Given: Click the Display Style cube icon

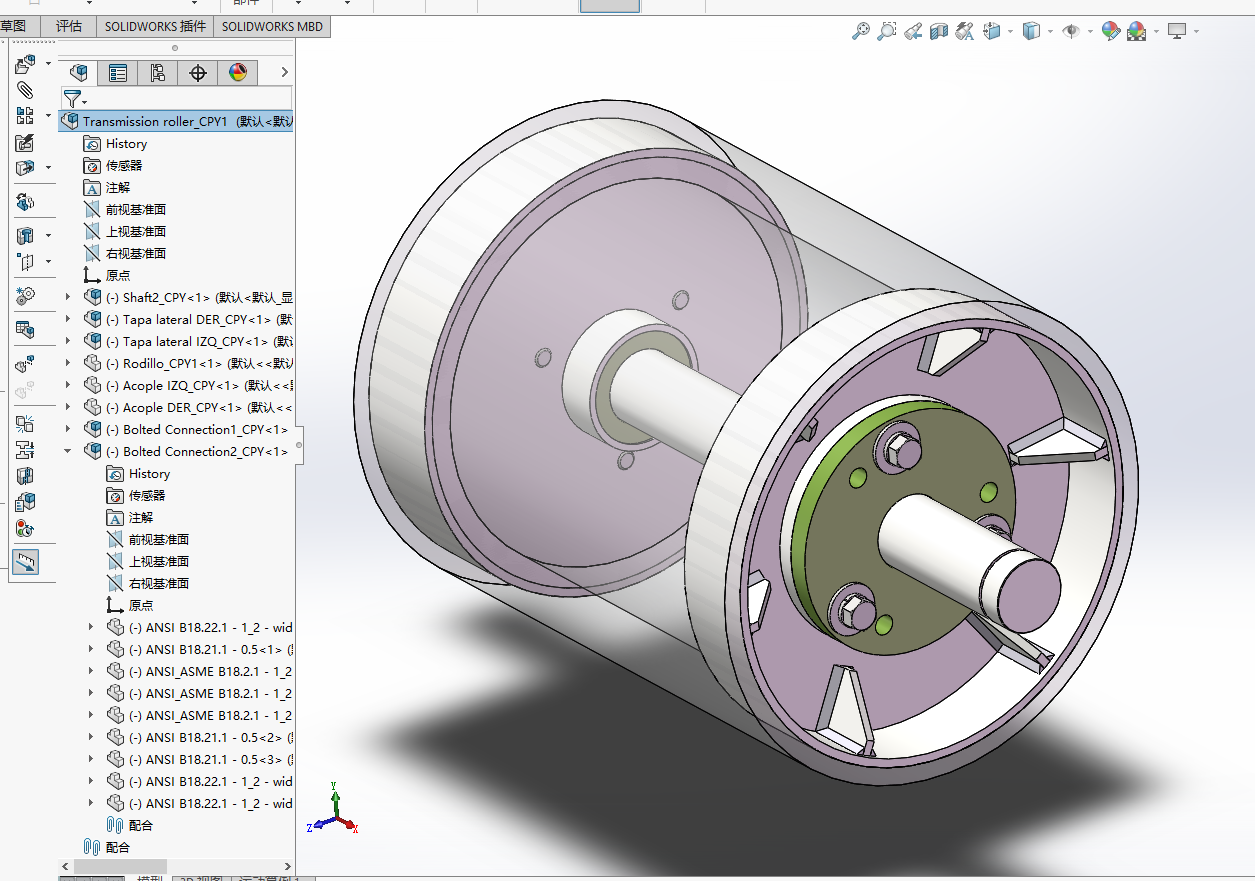Looking at the screenshot, I should pyautogui.click(x=1031, y=32).
